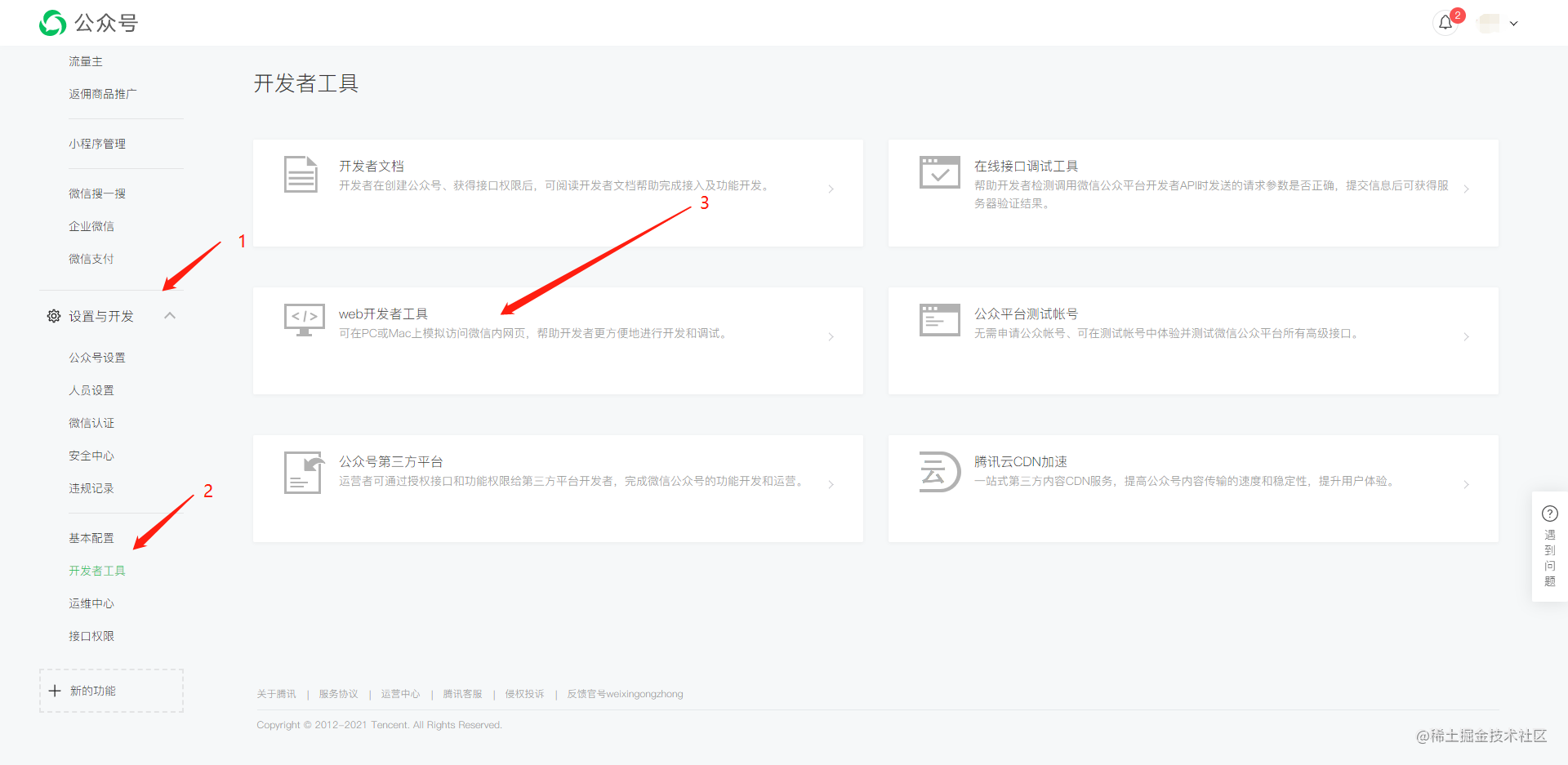Click the web开发者工具 title
Image resolution: width=1568 pixels, height=765 pixels.
pyautogui.click(x=383, y=314)
